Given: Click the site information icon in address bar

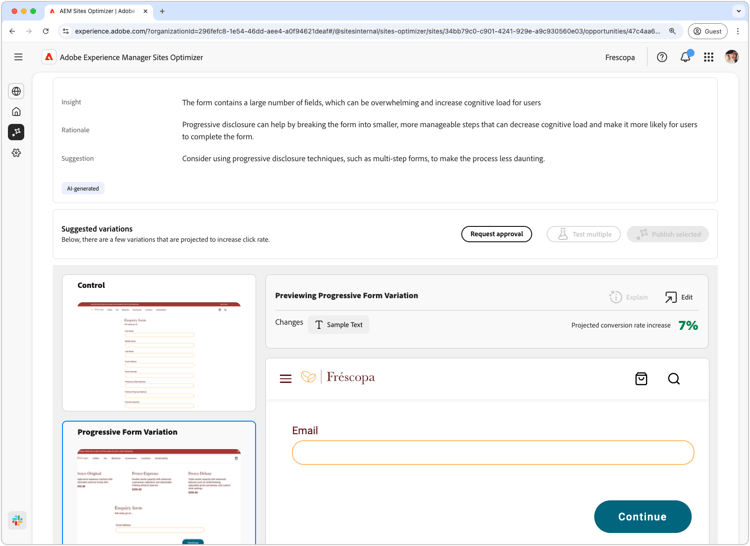Looking at the screenshot, I should [x=66, y=31].
